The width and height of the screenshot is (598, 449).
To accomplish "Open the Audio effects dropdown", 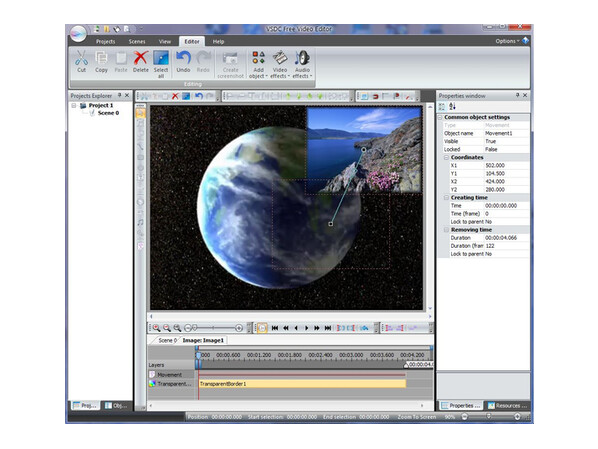I will tap(302, 64).
